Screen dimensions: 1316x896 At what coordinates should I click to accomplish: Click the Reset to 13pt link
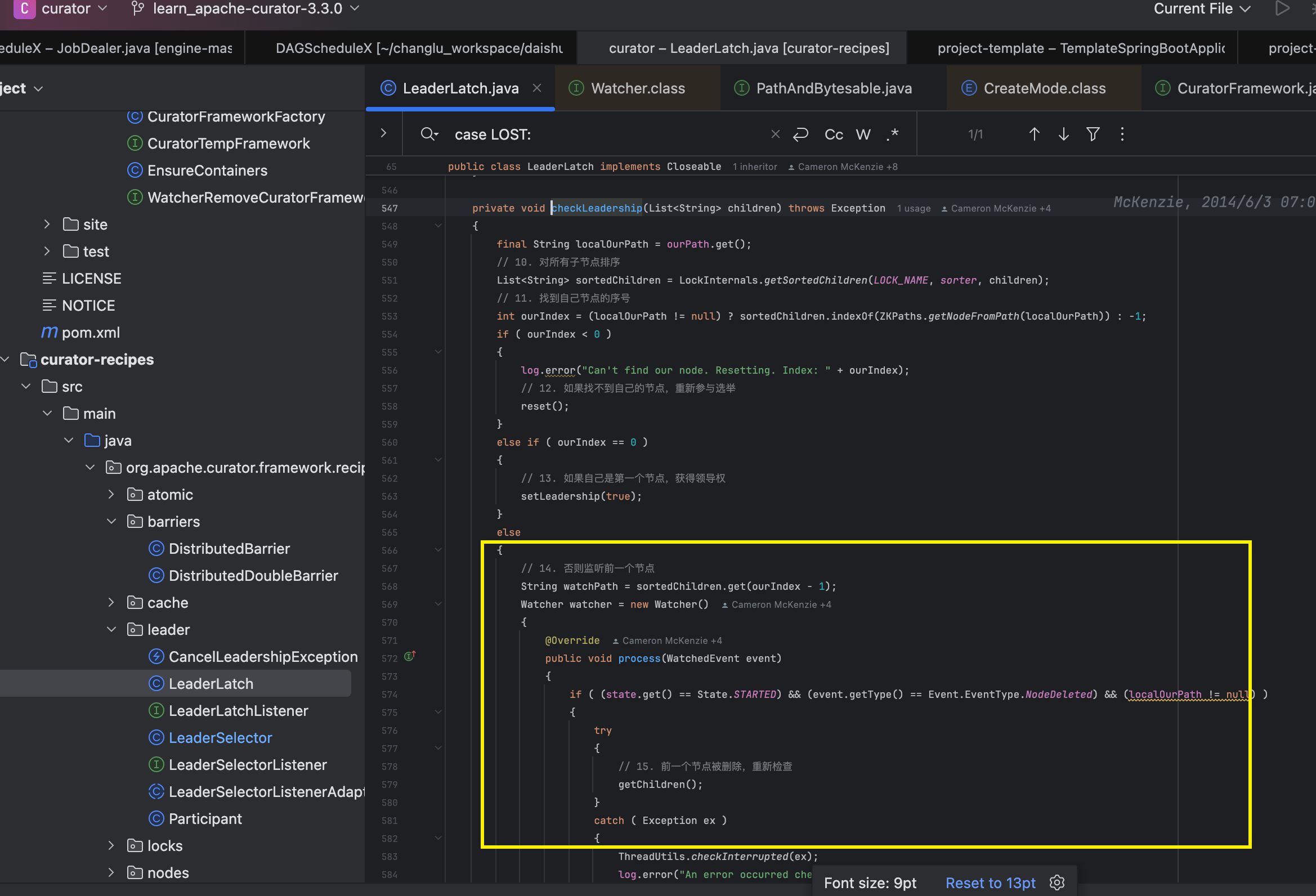click(990, 882)
